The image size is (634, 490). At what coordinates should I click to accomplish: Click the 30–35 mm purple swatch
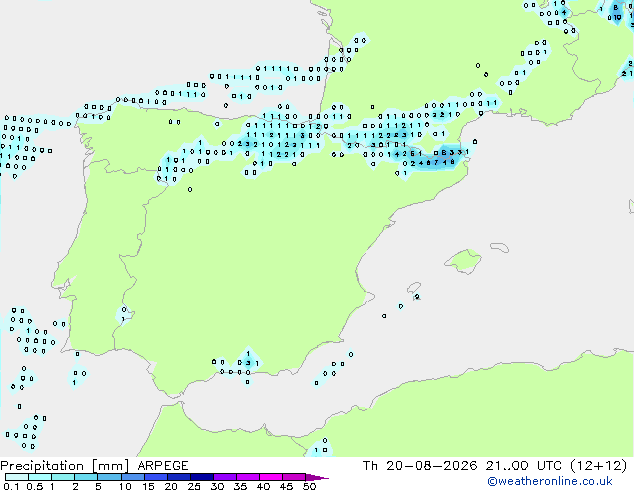224,477
